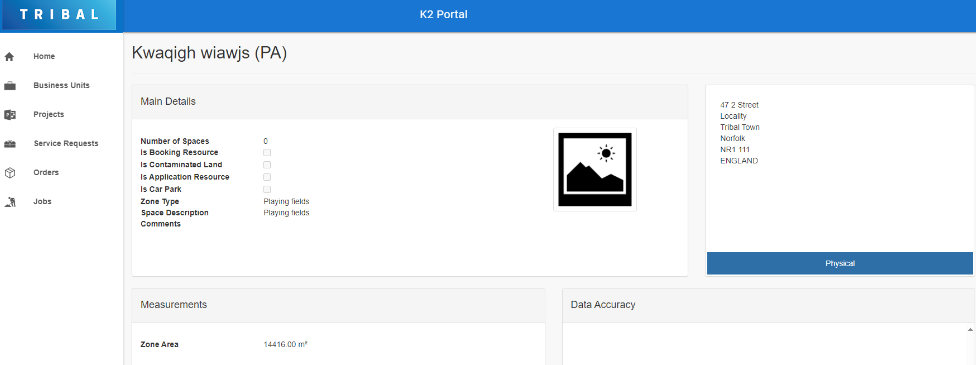Go to Service Requests menu item

click(x=66, y=144)
